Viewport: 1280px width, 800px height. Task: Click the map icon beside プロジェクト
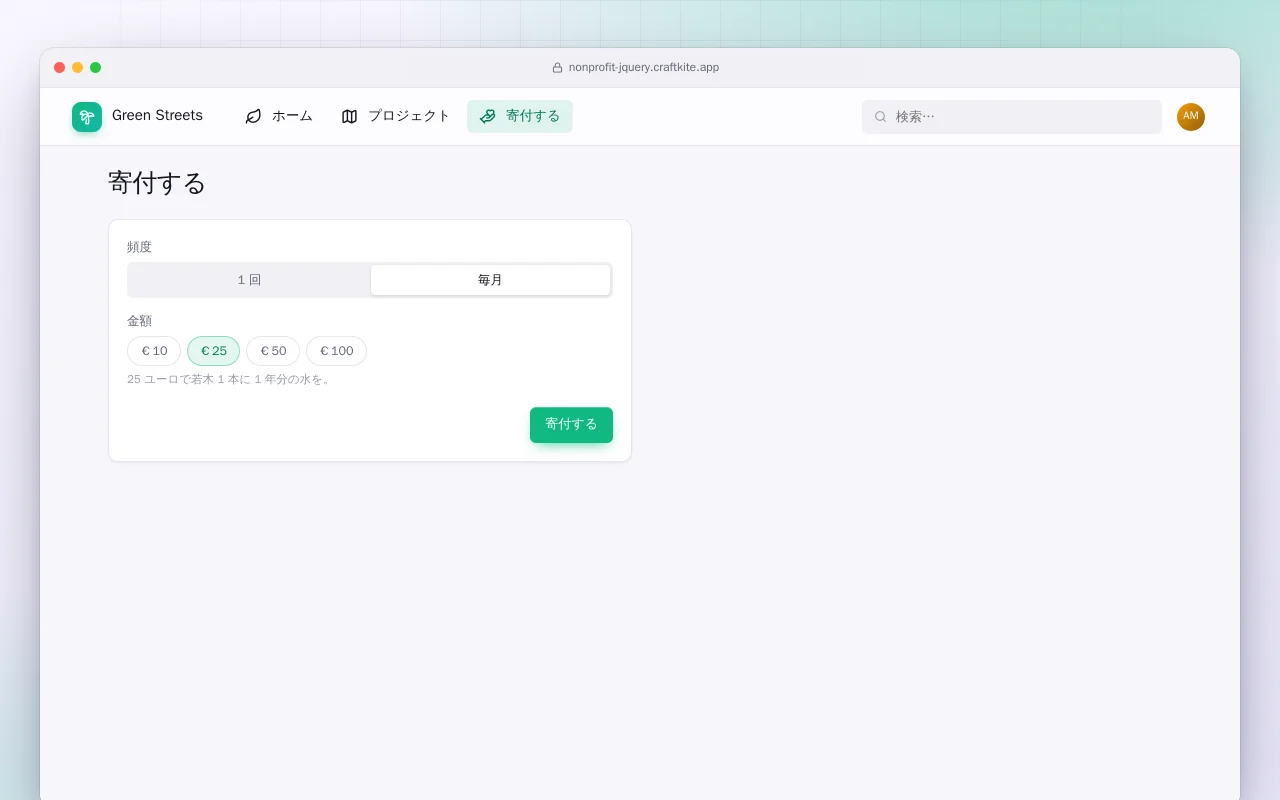pyautogui.click(x=349, y=117)
